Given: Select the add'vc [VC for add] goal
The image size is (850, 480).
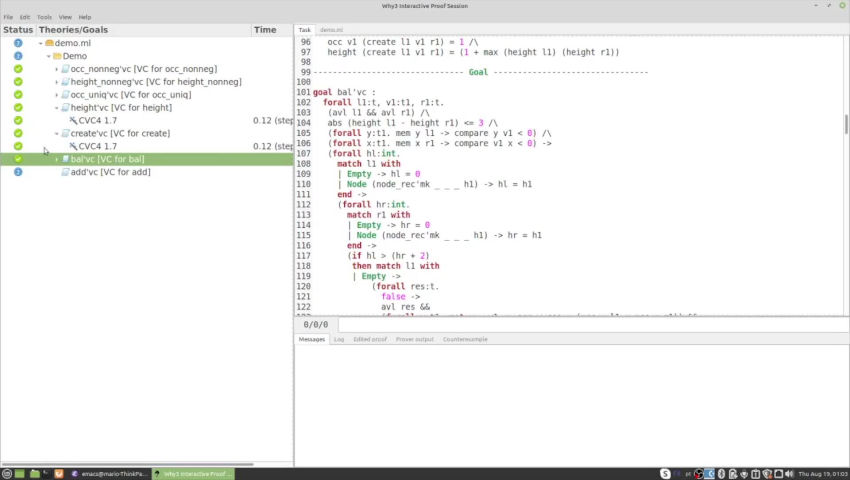Looking at the screenshot, I should click(111, 172).
